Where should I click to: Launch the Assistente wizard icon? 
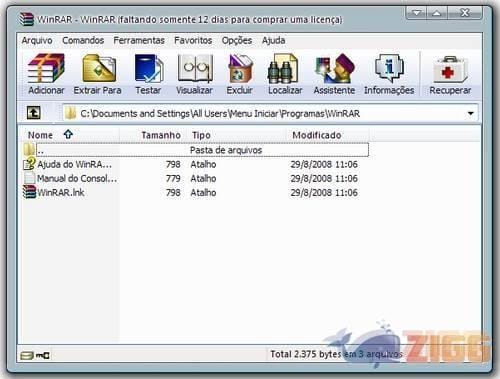click(335, 68)
